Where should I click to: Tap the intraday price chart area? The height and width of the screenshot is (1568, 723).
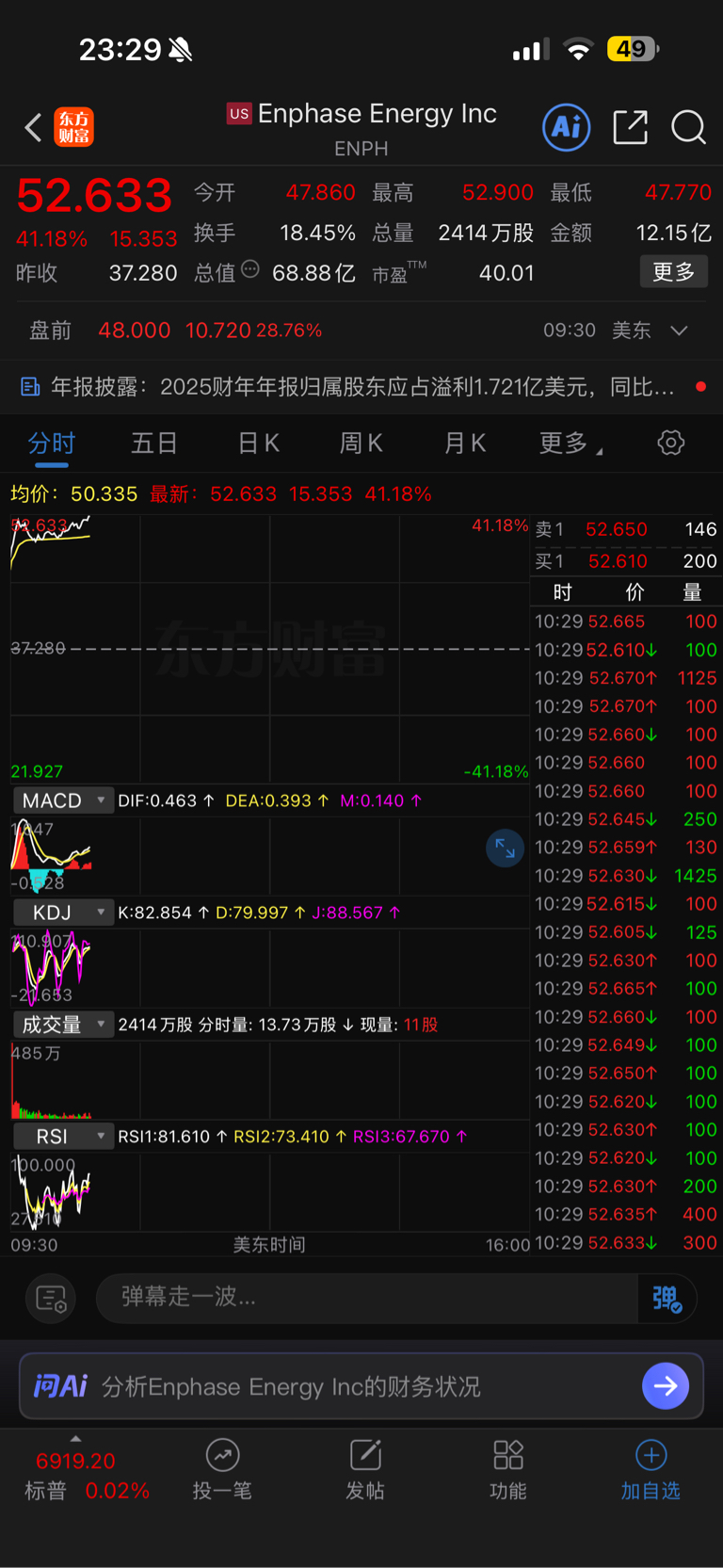(x=269, y=648)
